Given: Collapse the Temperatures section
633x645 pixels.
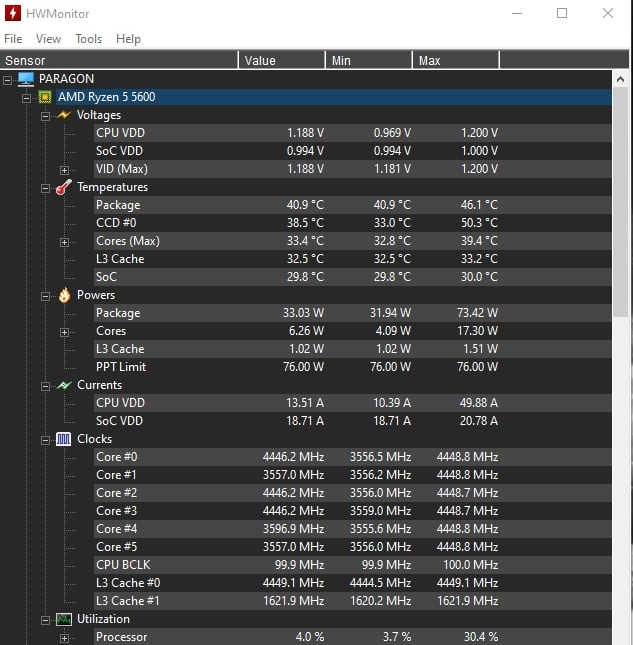Looking at the screenshot, I should pos(45,188).
